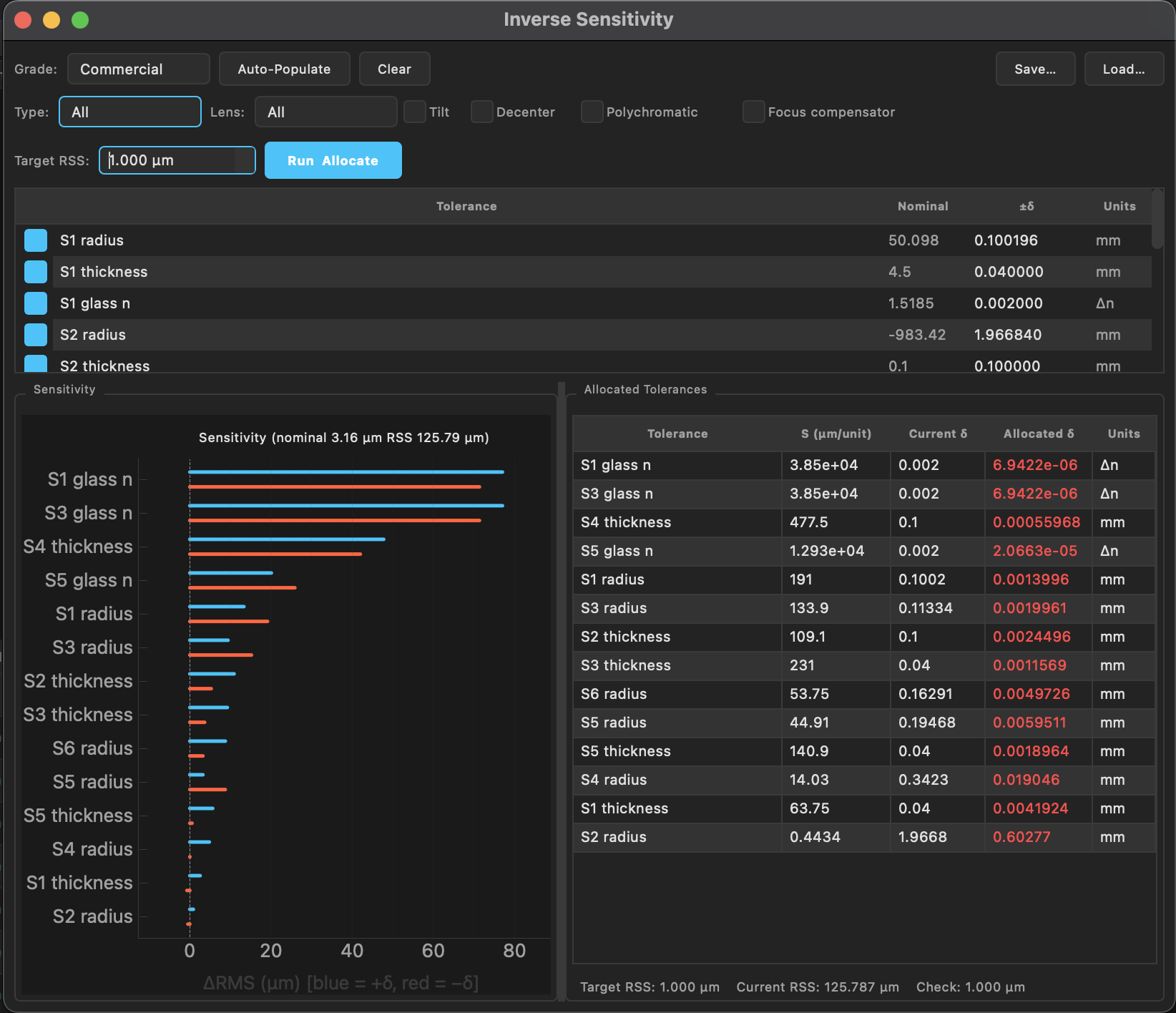
Task: Click the Run Allocate button
Action: click(x=333, y=161)
